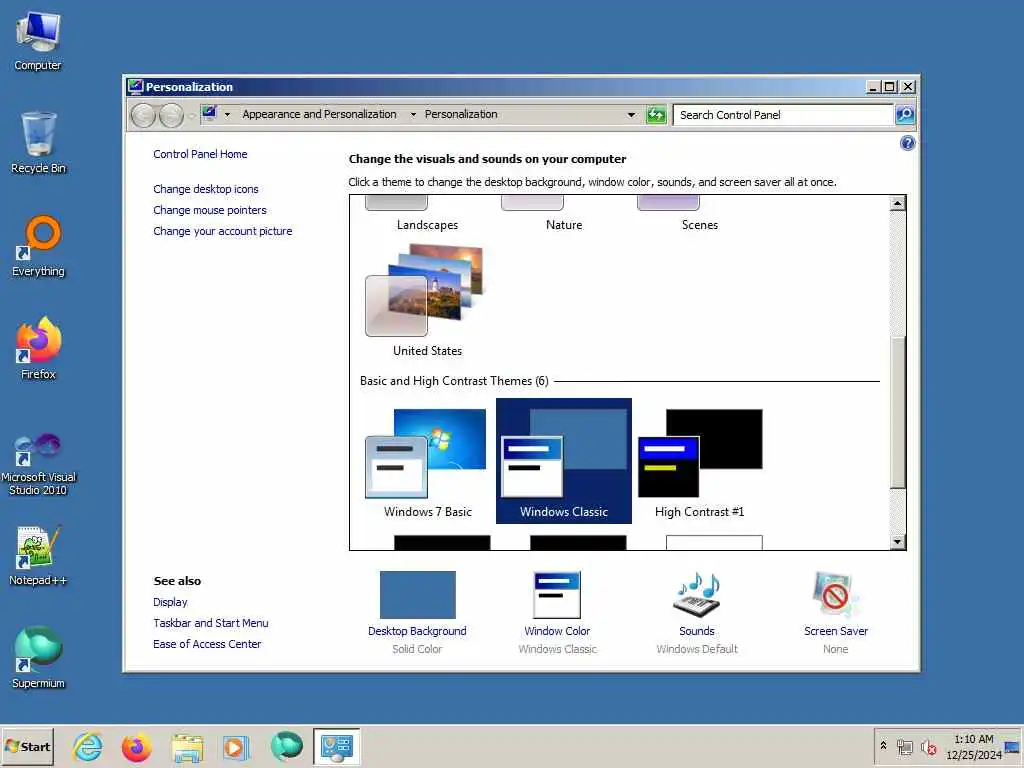Viewport: 1024px width, 768px height.
Task: Go forward with the Forward arrow button
Action: coord(171,116)
